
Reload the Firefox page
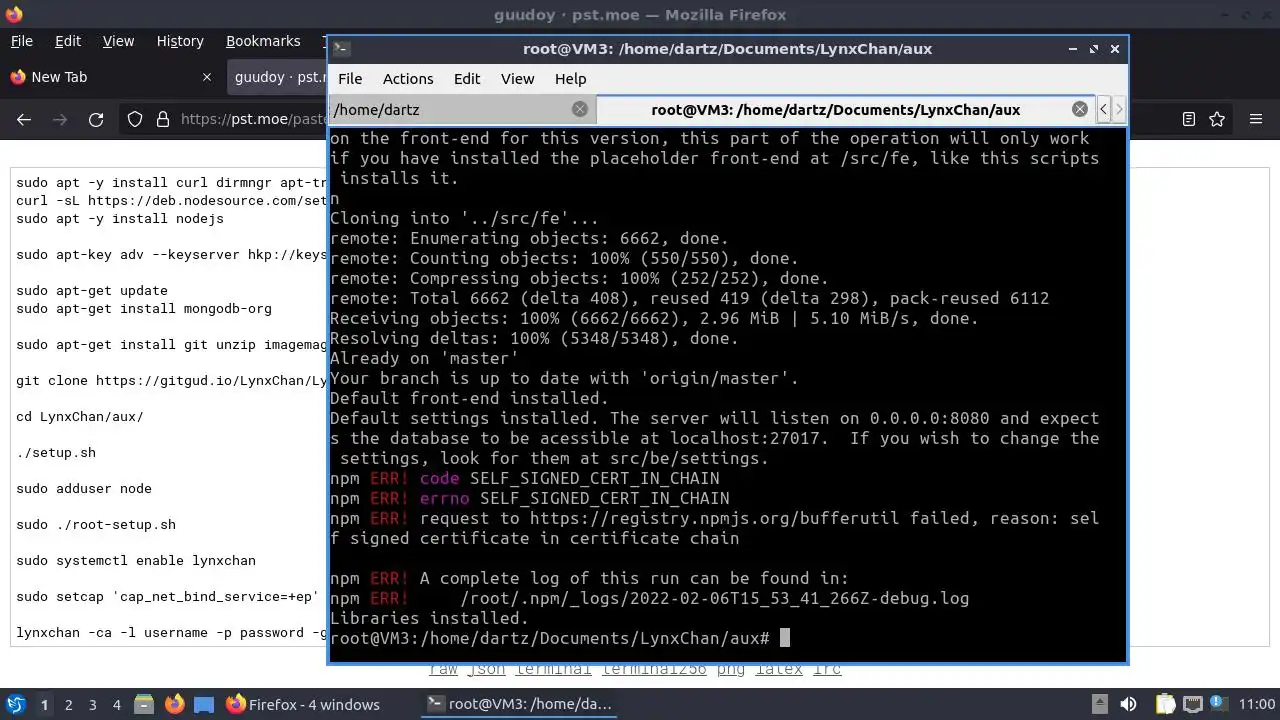[x=96, y=119]
